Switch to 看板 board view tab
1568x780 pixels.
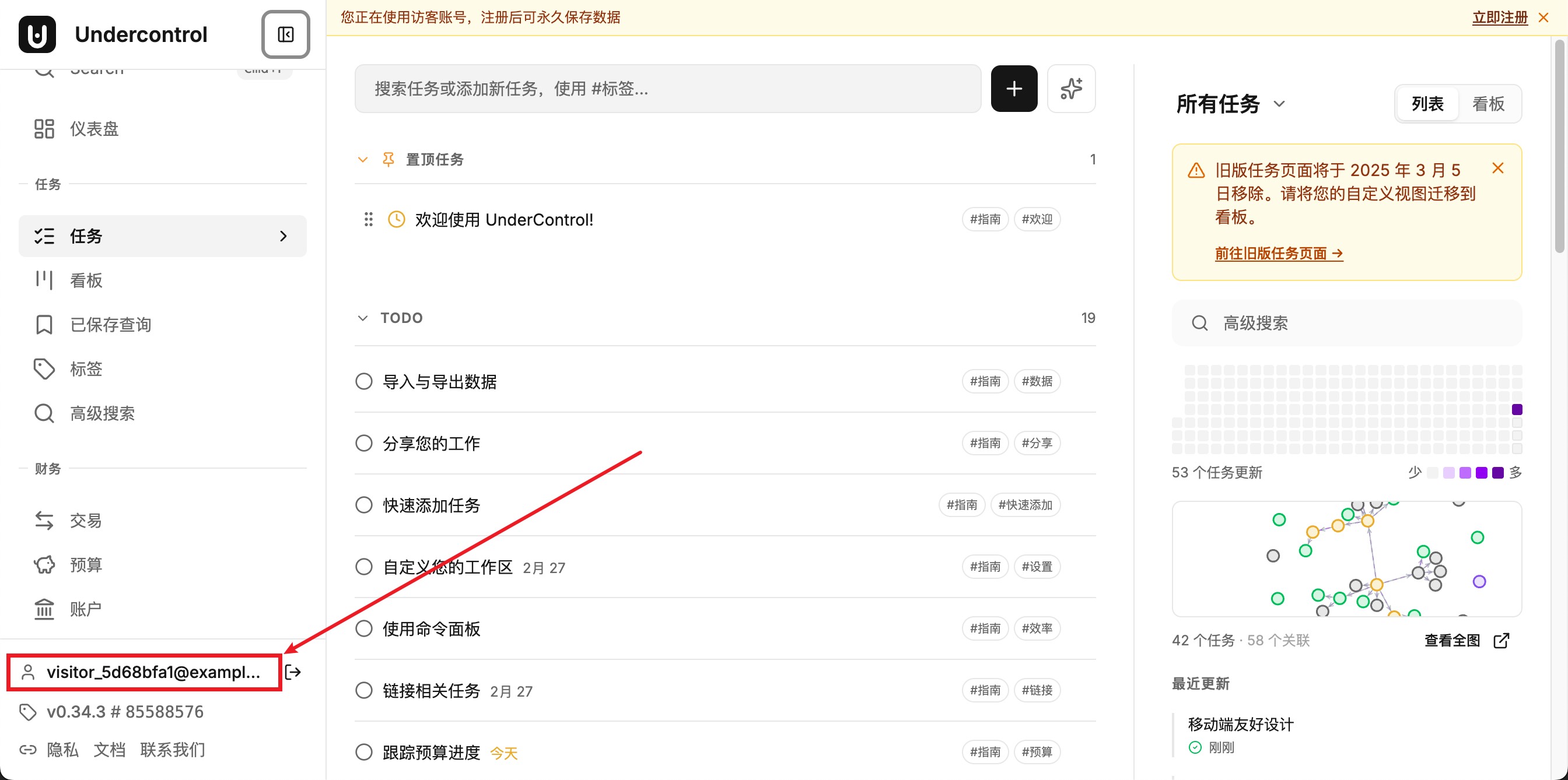pyautogui.click(x=1488, y=104)
